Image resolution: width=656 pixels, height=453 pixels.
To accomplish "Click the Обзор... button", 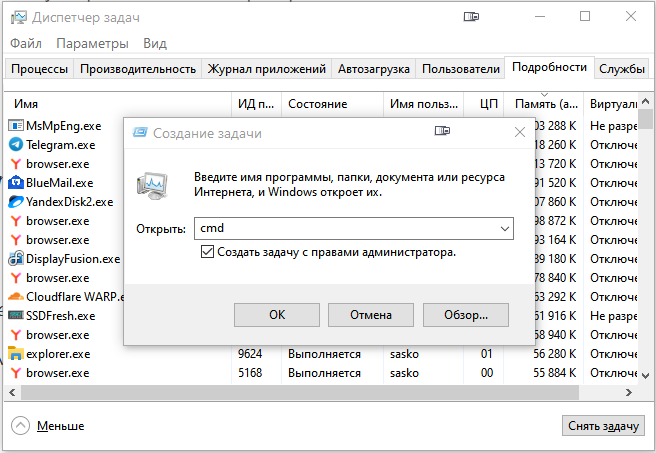I will pyautogui.click(x=466, y=315).
